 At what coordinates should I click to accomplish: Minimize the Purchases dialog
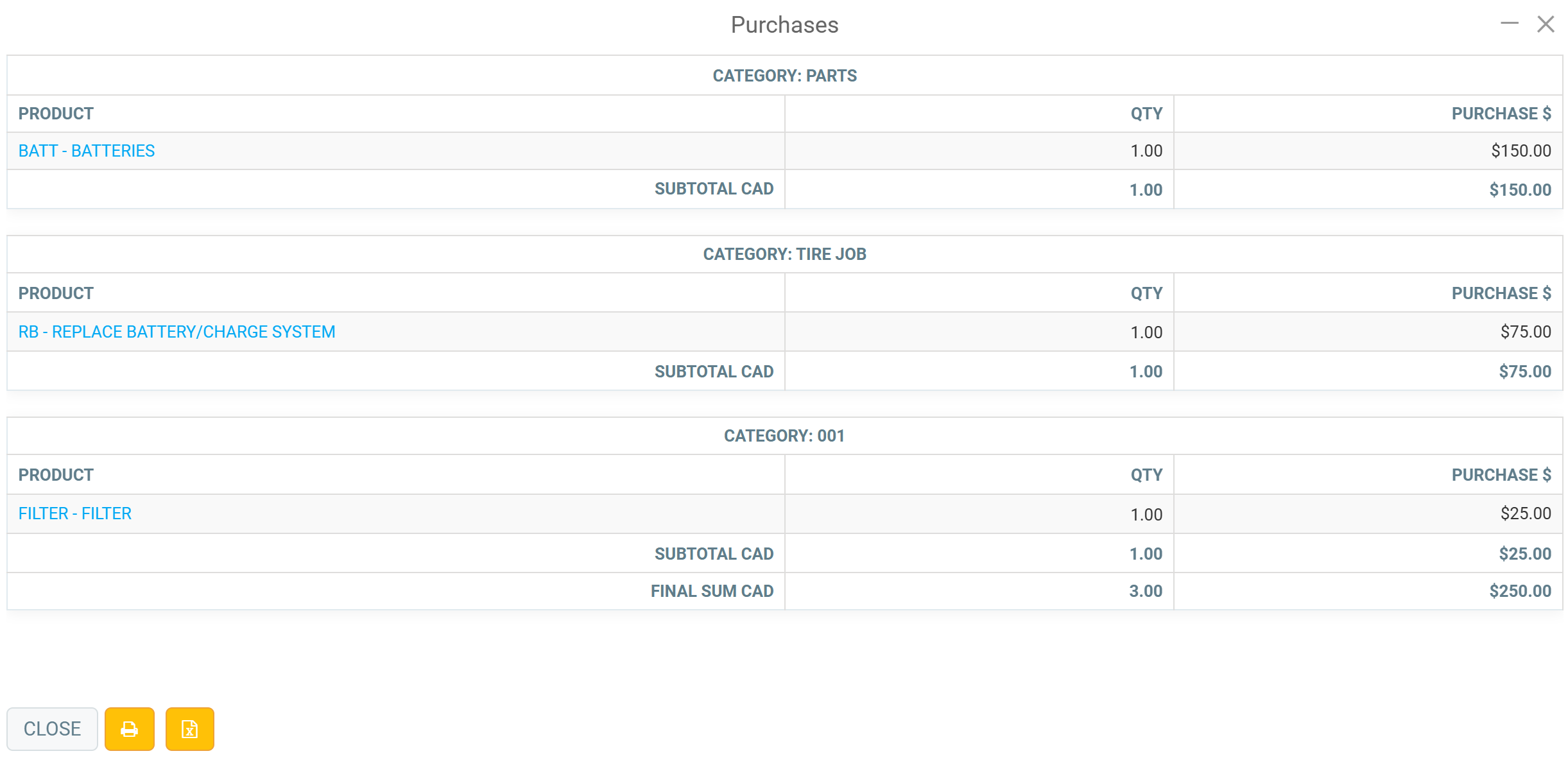click(x=1509, y=24)
